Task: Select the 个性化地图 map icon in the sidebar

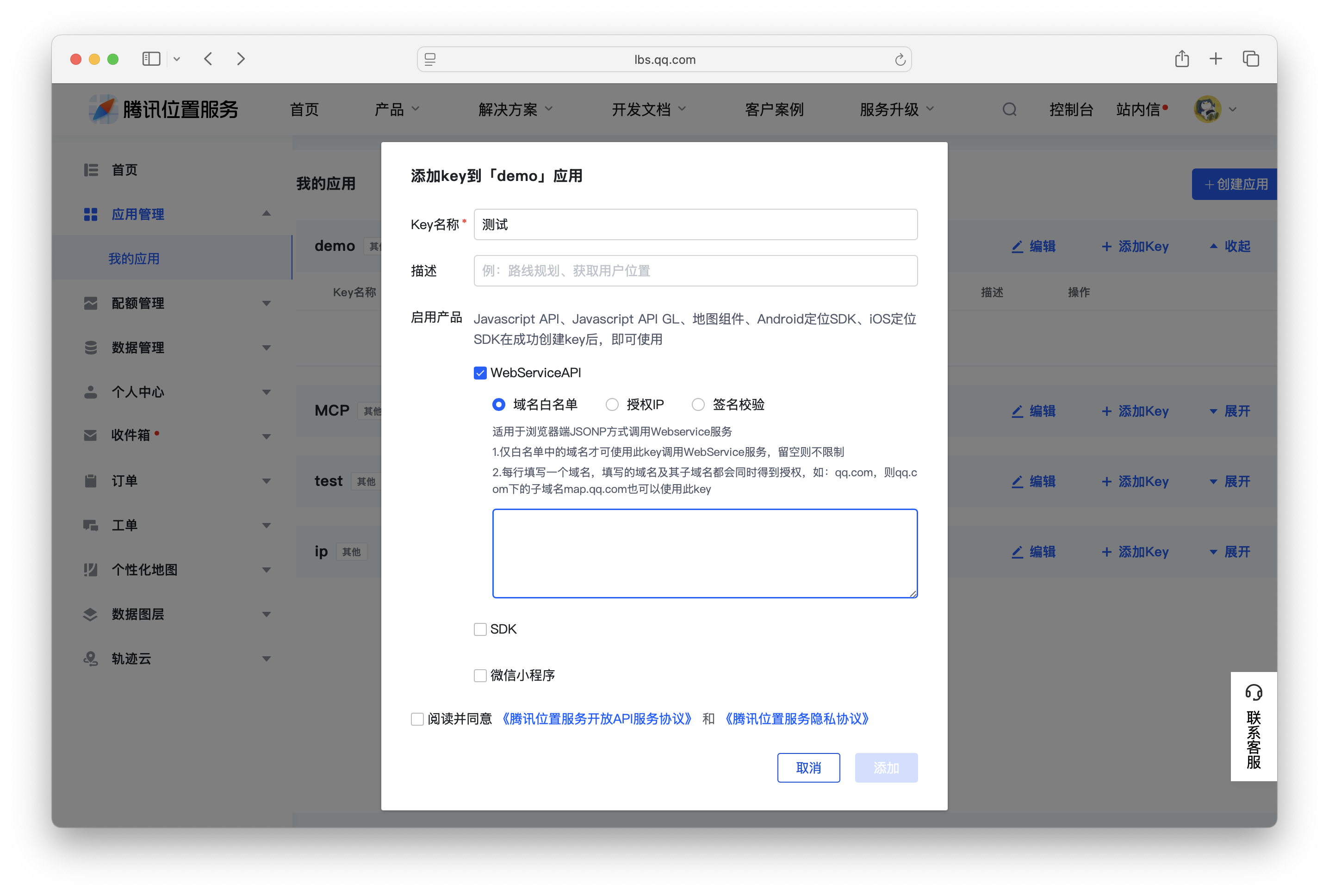Action: pyautogui.click(x=90, y=570)
